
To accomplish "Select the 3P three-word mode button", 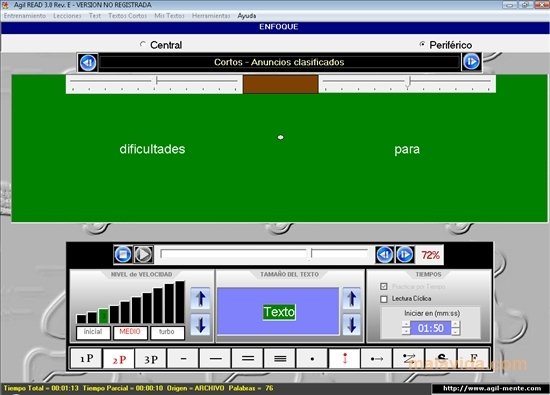I will click(151, 358).
